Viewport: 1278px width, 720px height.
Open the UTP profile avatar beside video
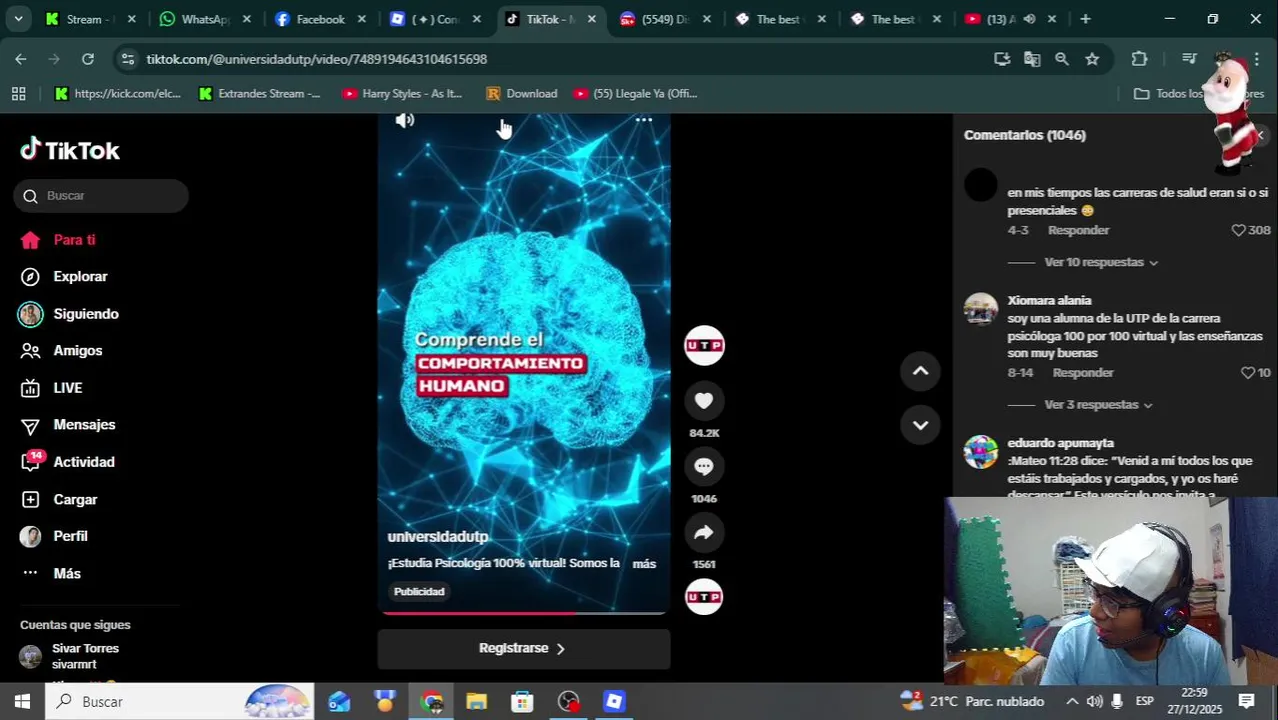[704, 345]
